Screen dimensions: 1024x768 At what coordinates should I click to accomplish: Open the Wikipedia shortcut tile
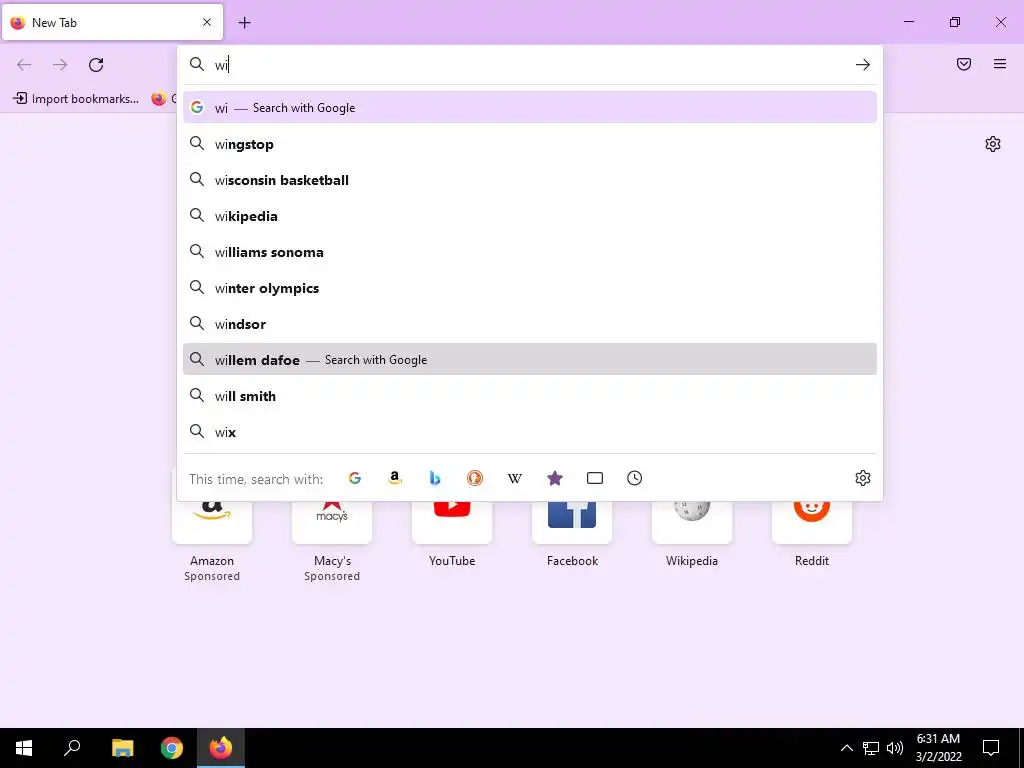tap(692, 534)
